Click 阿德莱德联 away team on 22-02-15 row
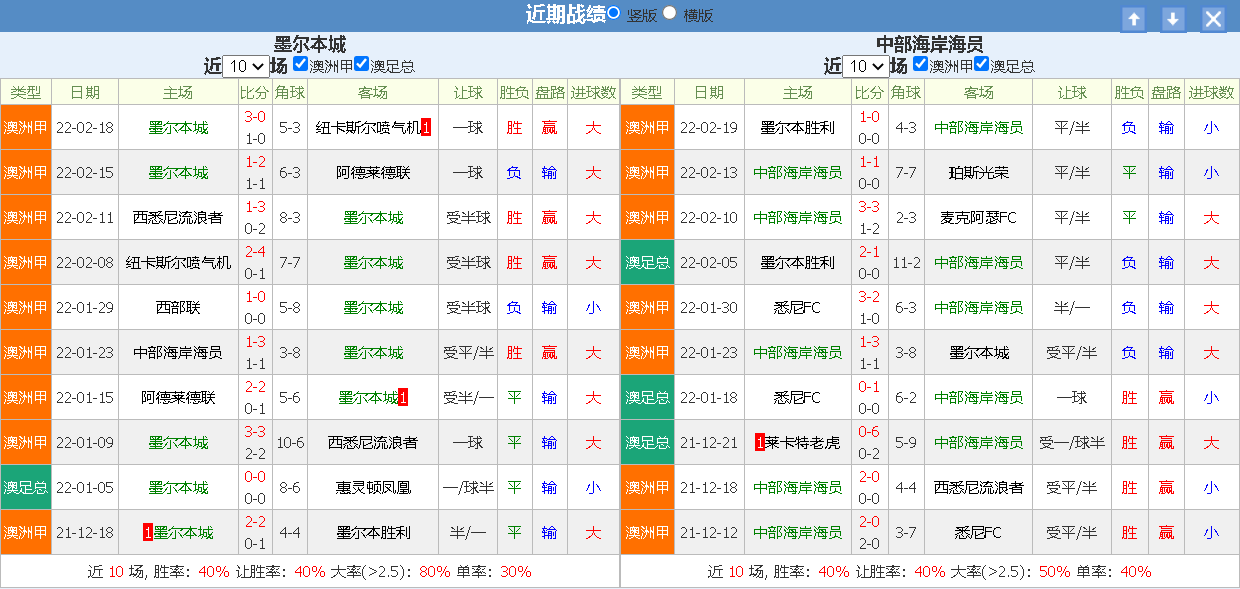The height and width of the screenshot is (589, 1240). coord(373,173)
